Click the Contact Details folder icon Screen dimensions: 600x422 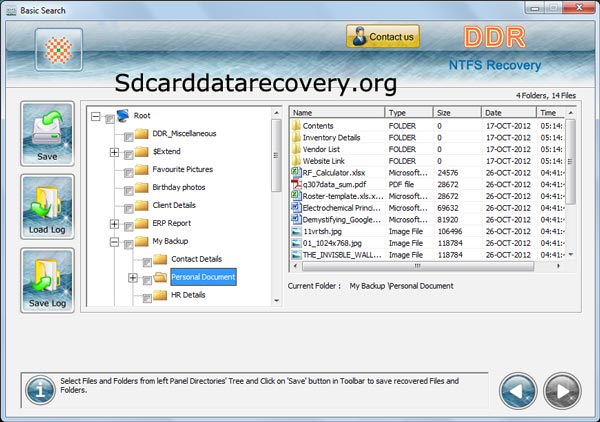pyautogui.click(x=160, y=259)
